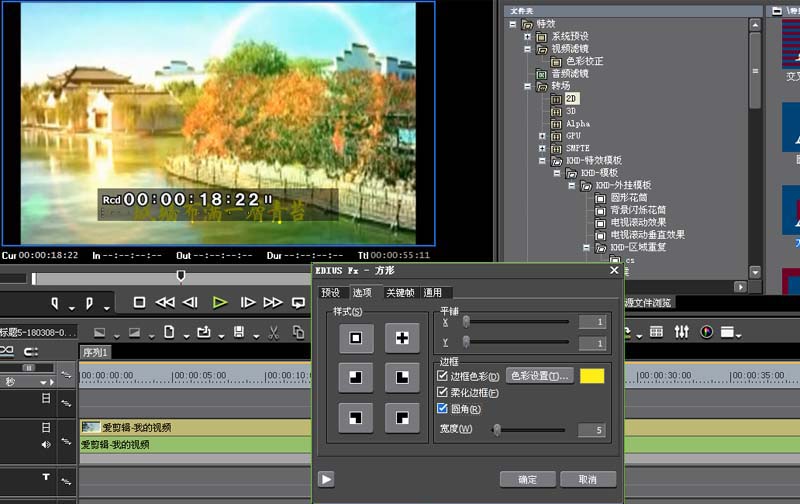
Task: Open the vectorscope color wheel icon
Action: point(707,333)
